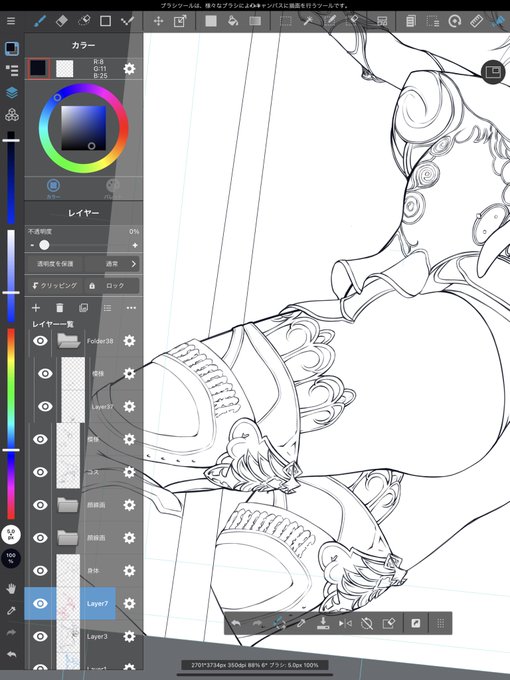Image resolution: width=510 pixels, height=680 pixels.
Task: Delete layer with trash icon
Action: tap(59, 307)
